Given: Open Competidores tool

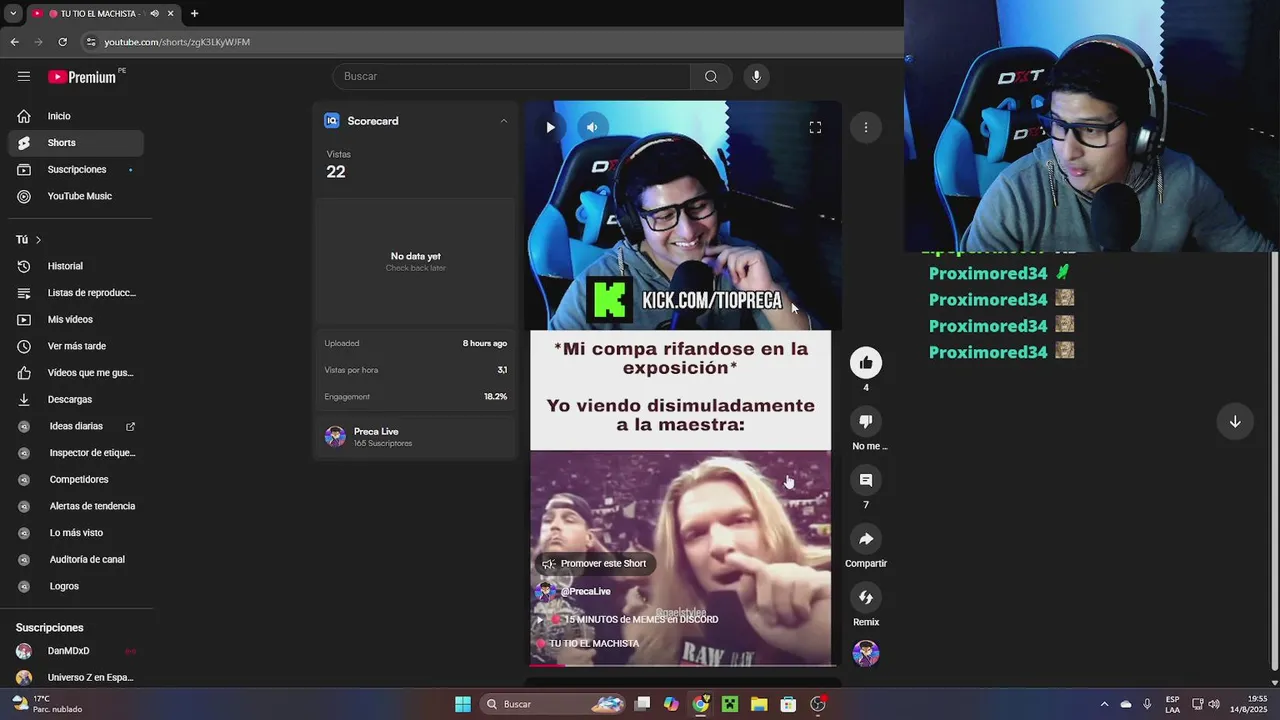Looking at the screenshot, I should tap(76, 479).
